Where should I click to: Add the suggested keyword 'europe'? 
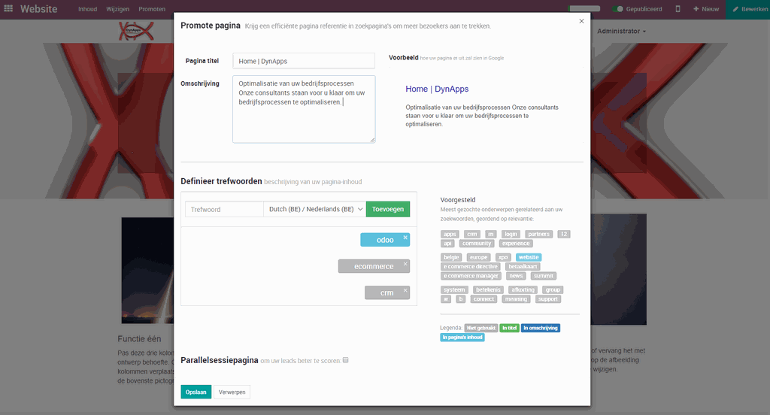[478, 257]
